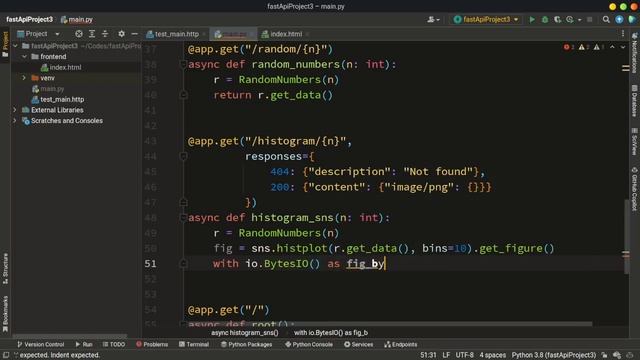Image resolution: width=640 pixels, height=360 pixels.
Task: Close the index.html editor tab
Action: tap(307, 34)
